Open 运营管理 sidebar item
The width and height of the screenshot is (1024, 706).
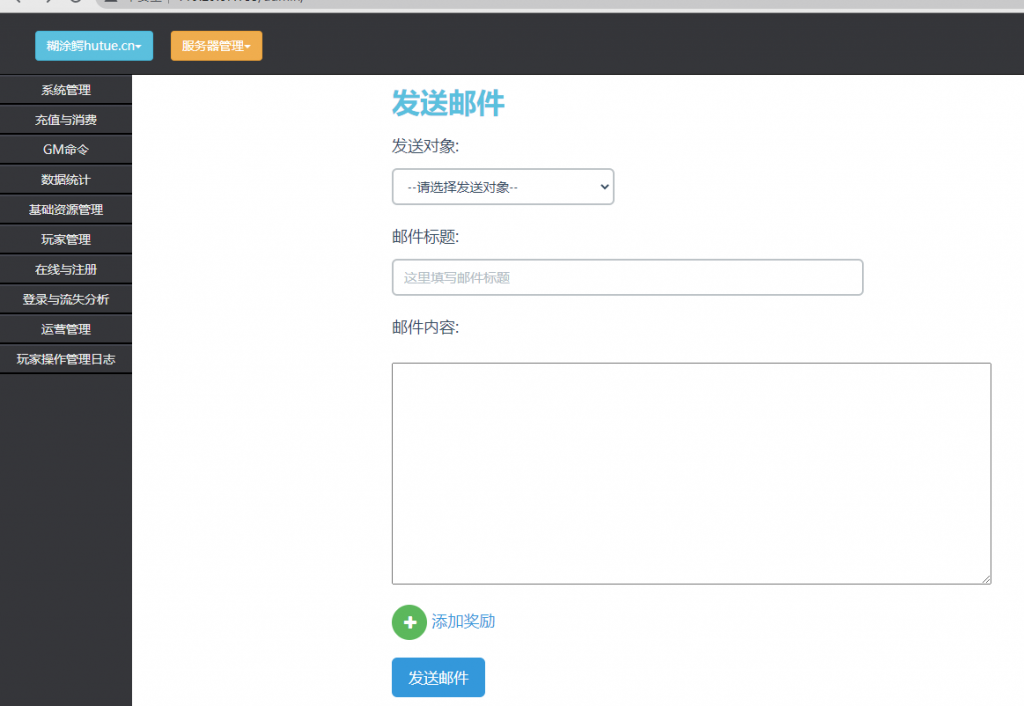pyautogui.click(x=66, y=330)
